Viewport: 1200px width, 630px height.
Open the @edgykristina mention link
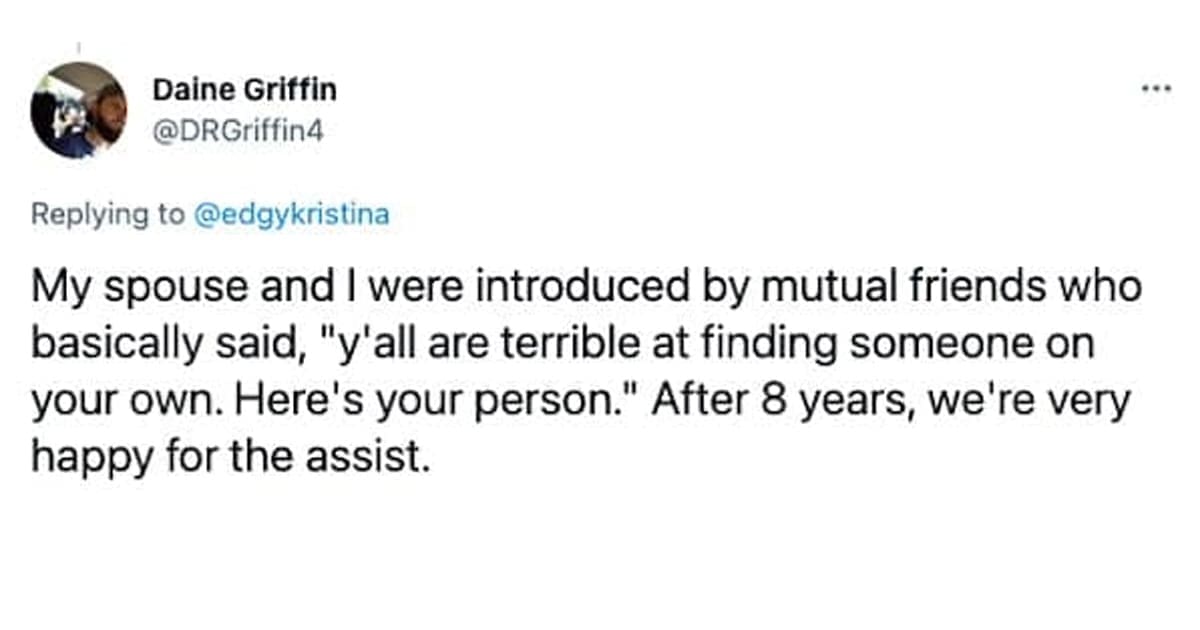coord(289,214)
